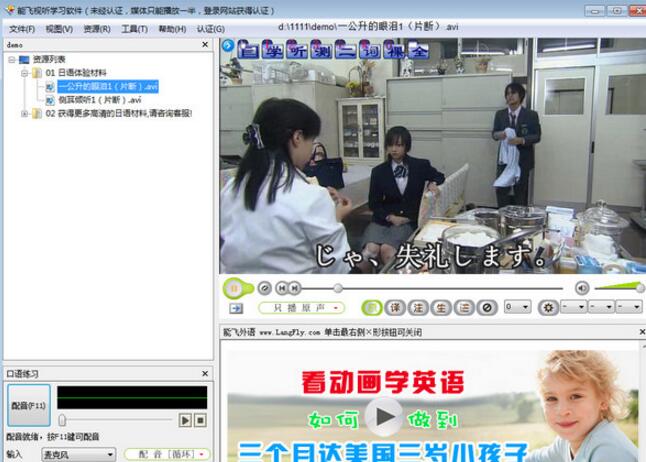Toggle the 注 annotation subtitle button
Screen dimensions: 646x462
418,308
